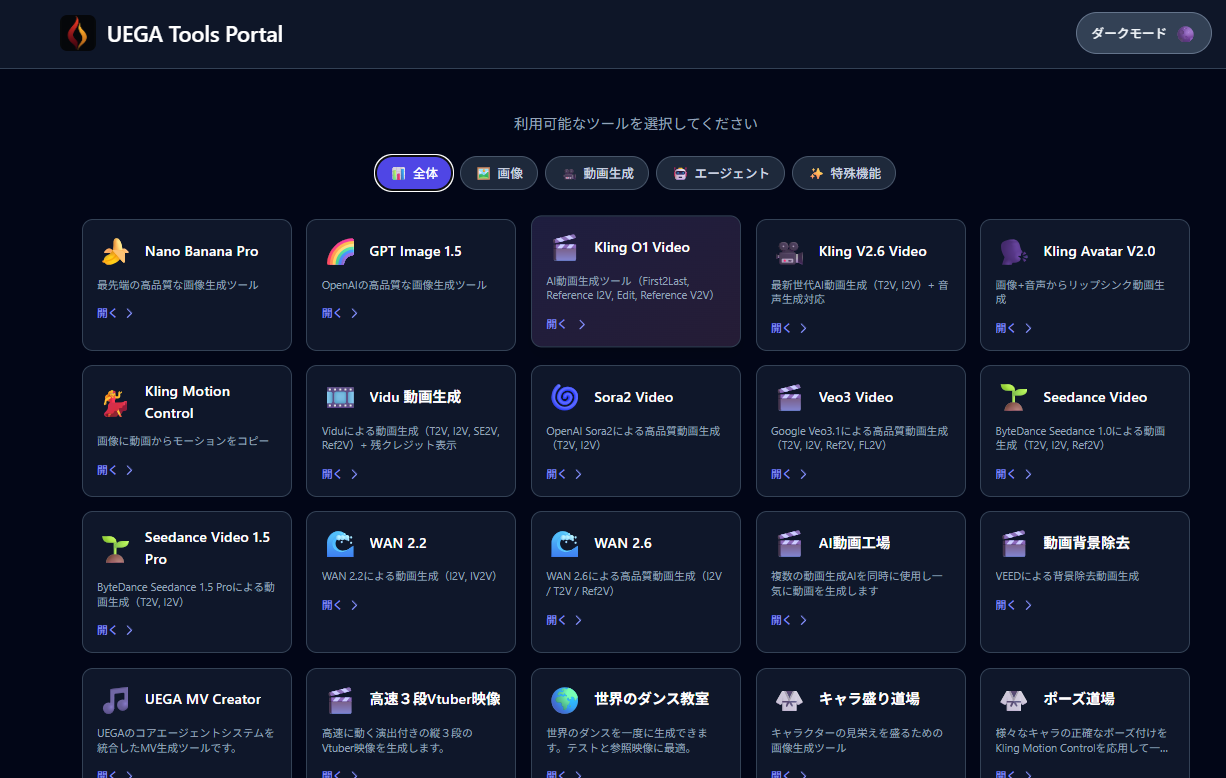Filter by the エージェント category
Image resolution: width=1226 pixels, height=778 pixels.
720,173
